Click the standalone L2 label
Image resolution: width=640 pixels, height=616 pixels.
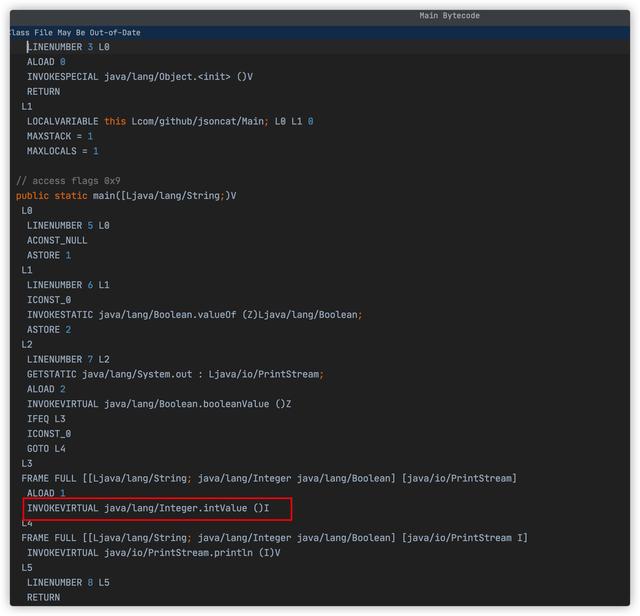(27, 345)
